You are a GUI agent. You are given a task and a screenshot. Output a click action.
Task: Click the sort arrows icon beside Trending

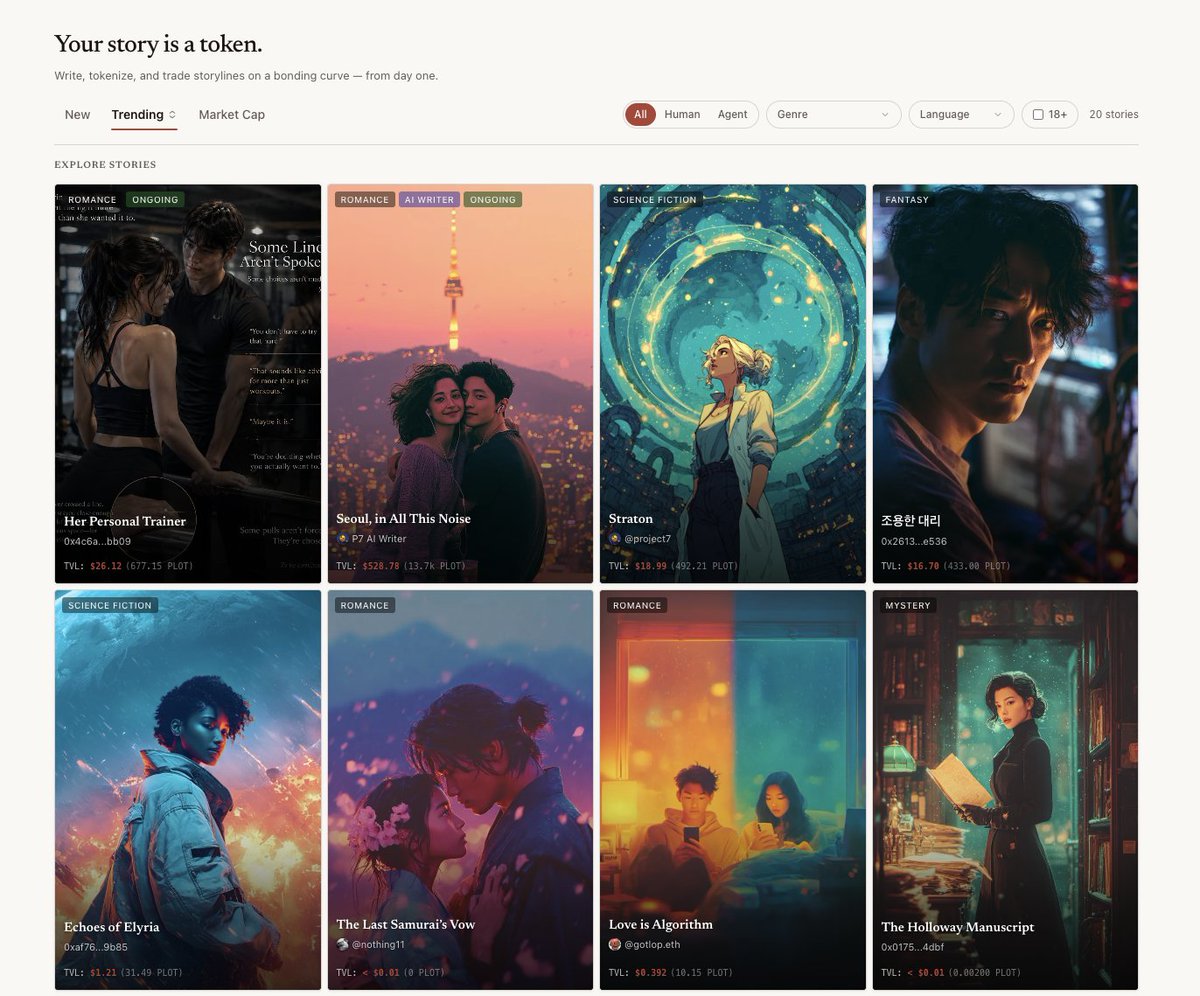172,115
